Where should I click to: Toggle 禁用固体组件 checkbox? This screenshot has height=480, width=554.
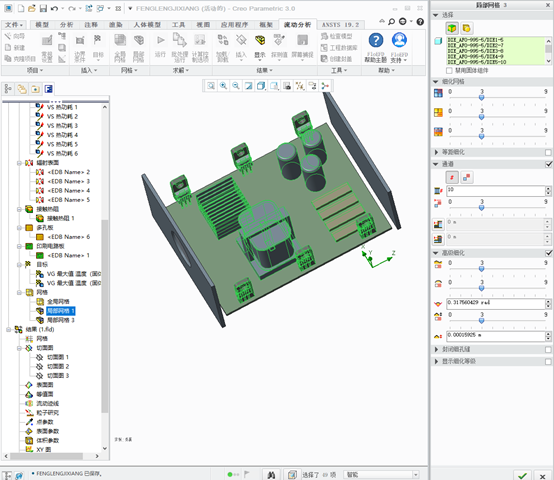(449, 70)
